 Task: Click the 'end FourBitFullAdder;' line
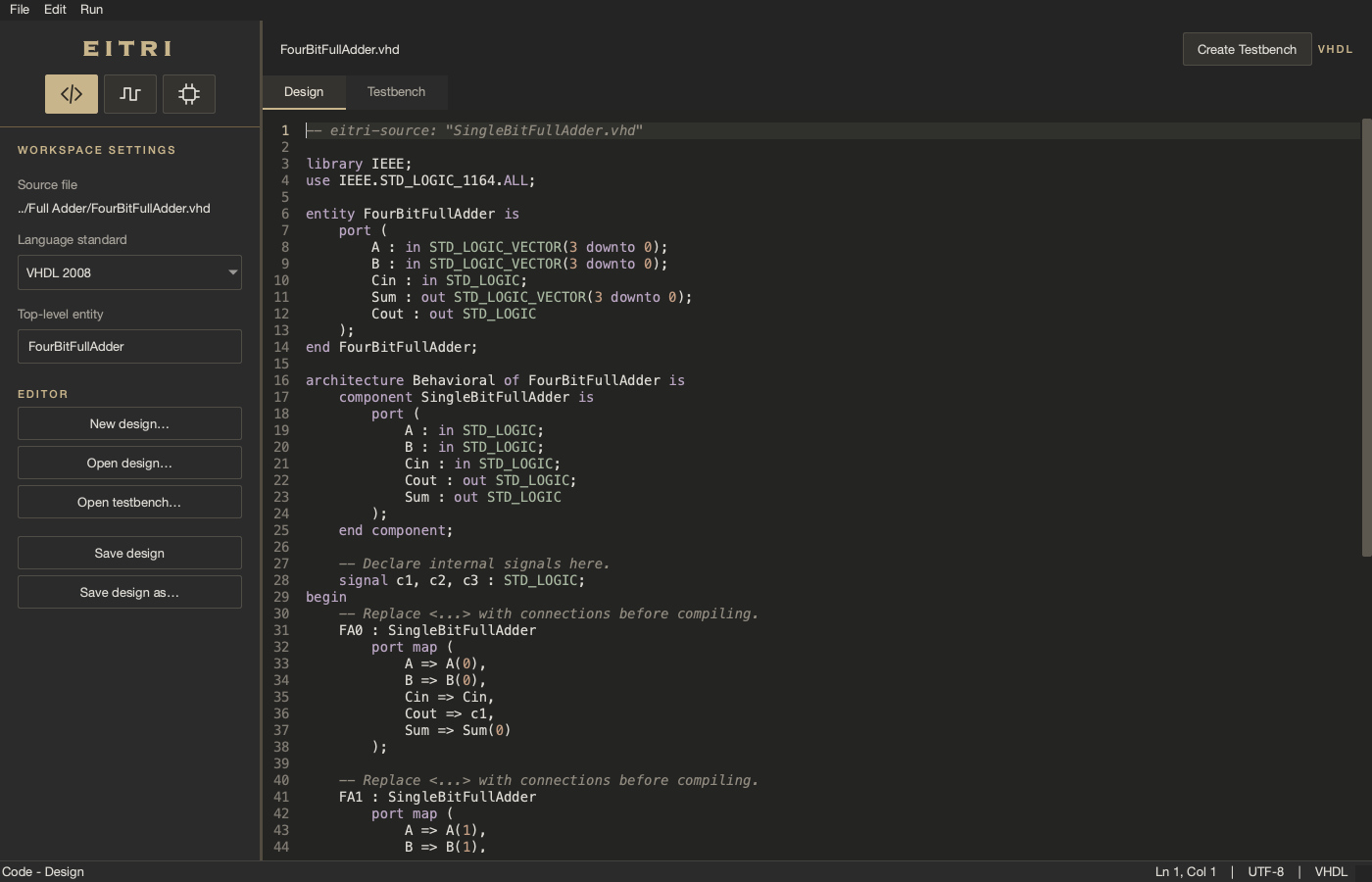(392, 347)
